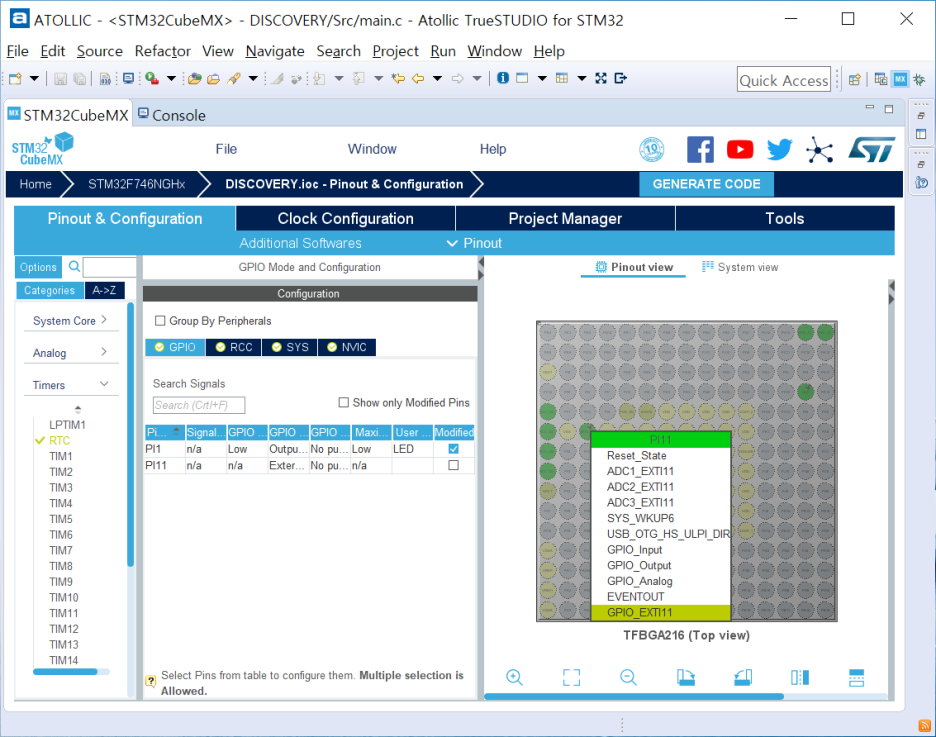Collapse the Timers category

coord(70,385)
